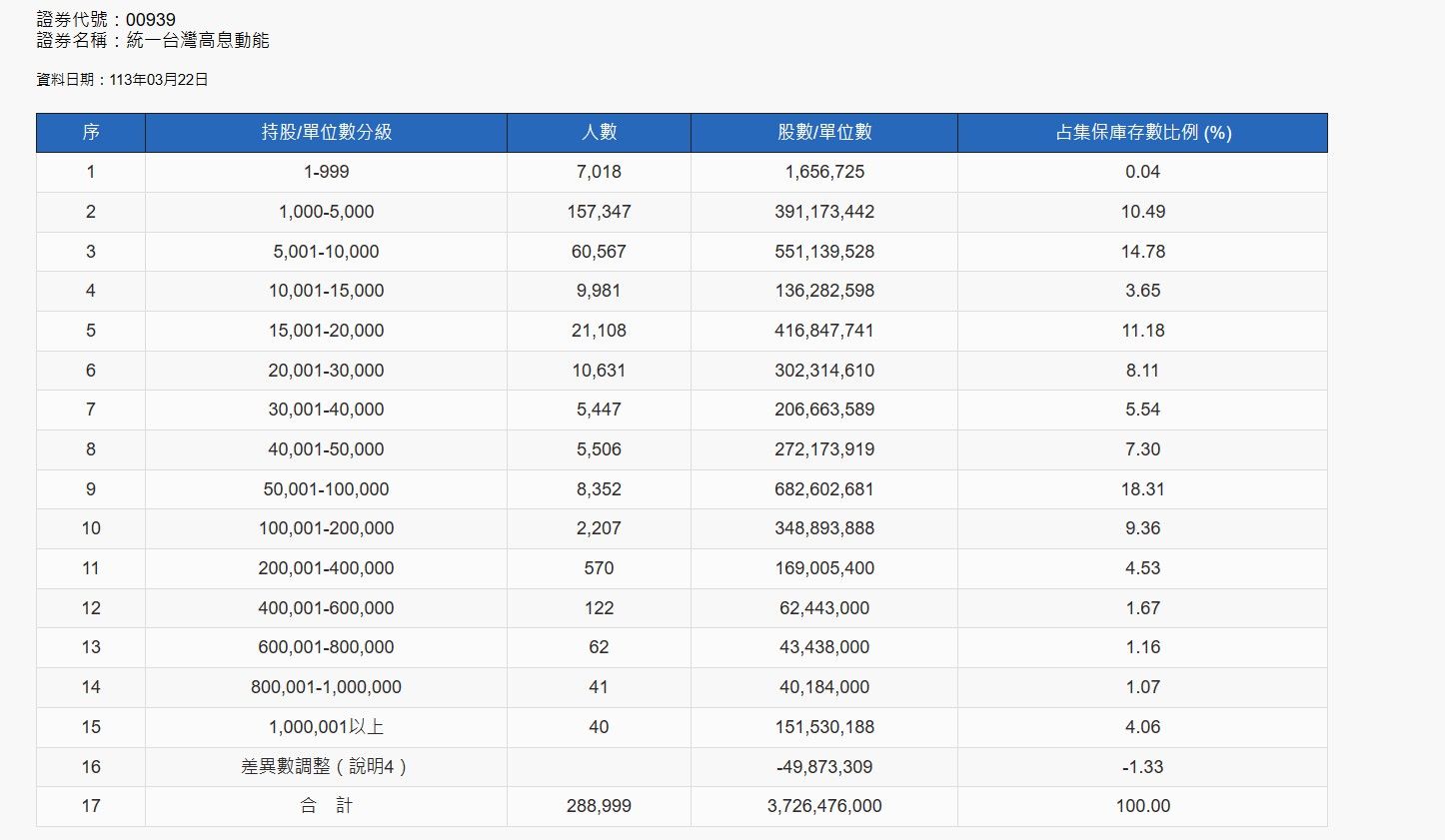The height and width of the screenshot is (840, 1445).
Task: Click holder count 2,207
Action: point(599,528)
